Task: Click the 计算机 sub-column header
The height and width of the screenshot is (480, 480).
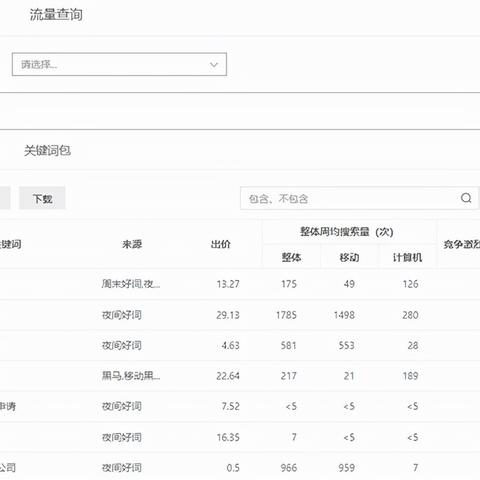Action: [x=407, y=257]
